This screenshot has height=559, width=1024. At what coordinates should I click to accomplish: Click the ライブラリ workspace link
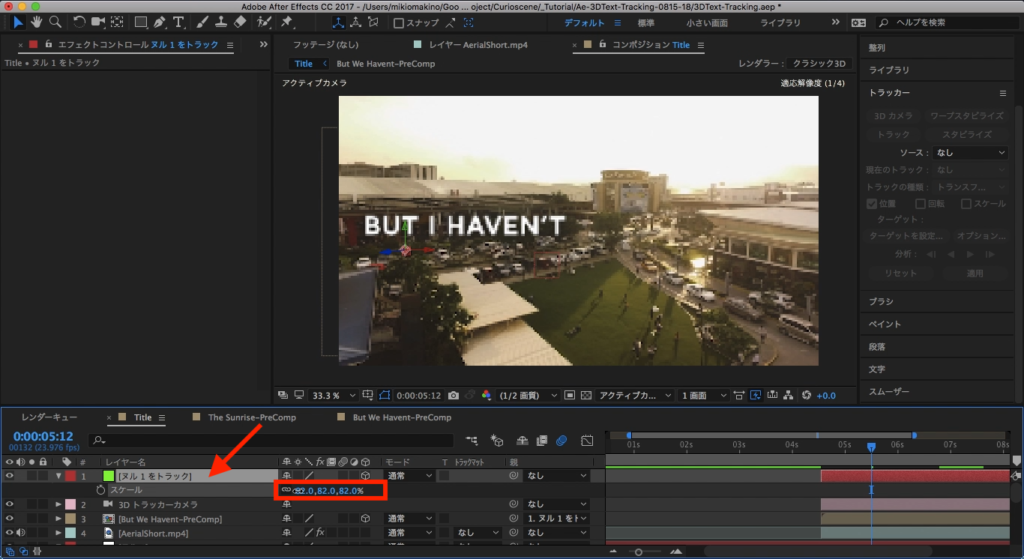point(780,22)
